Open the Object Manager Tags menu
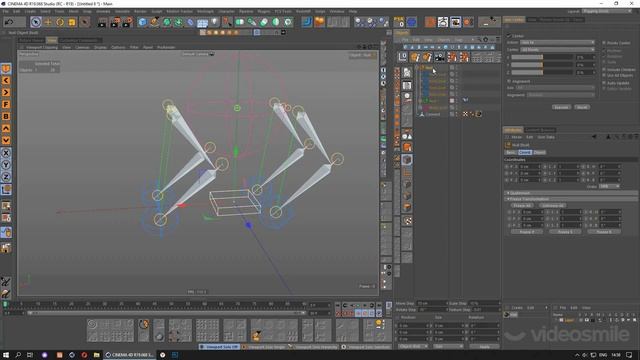 coord(458,40)
